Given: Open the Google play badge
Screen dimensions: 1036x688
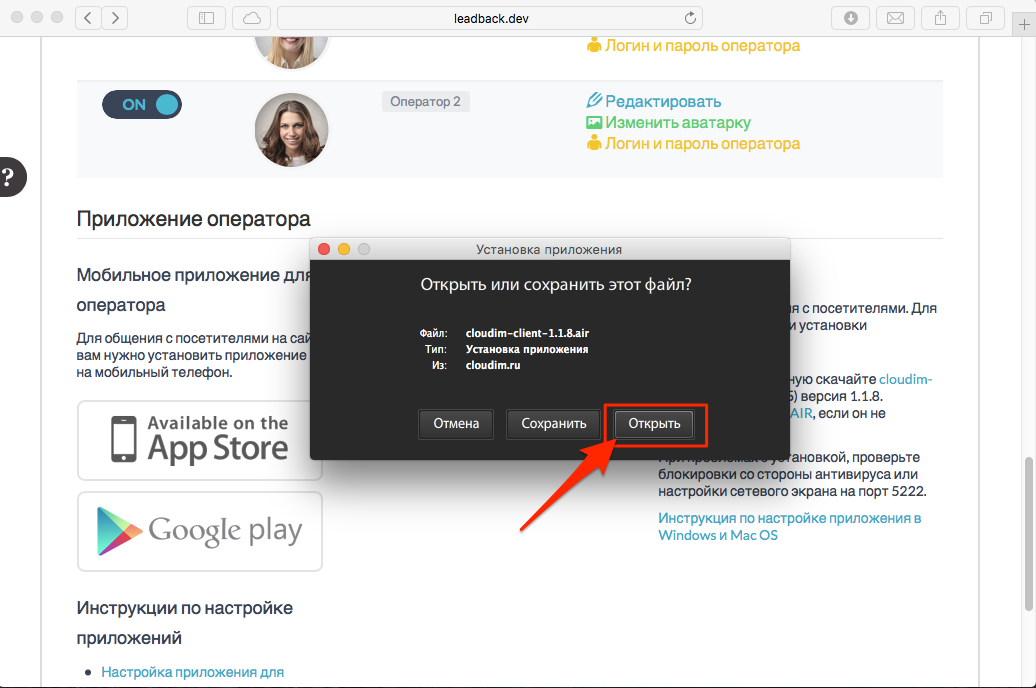Looking at the screenshot, I should coord(200,530).
